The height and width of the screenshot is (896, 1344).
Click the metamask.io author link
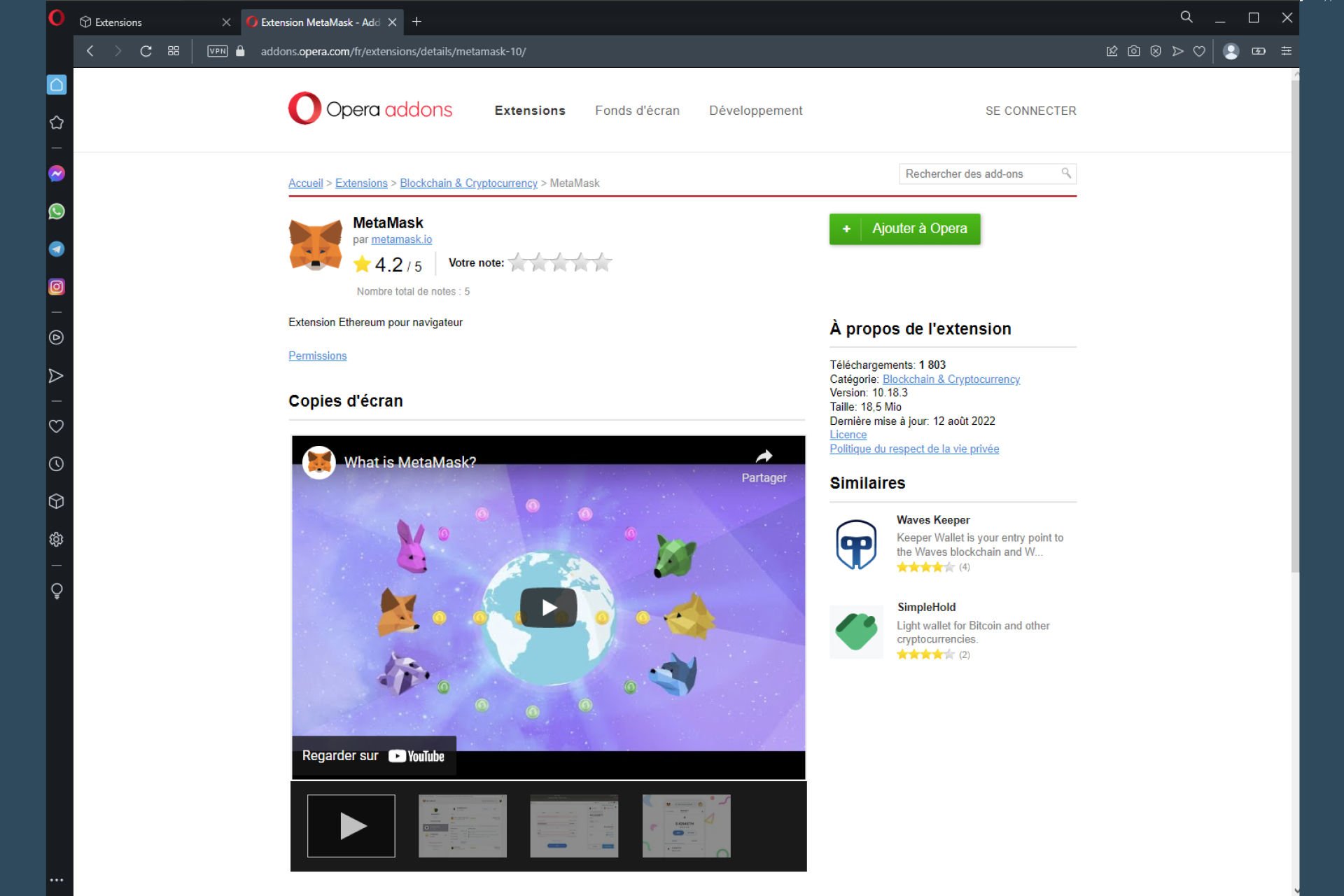tap(401, 239)
